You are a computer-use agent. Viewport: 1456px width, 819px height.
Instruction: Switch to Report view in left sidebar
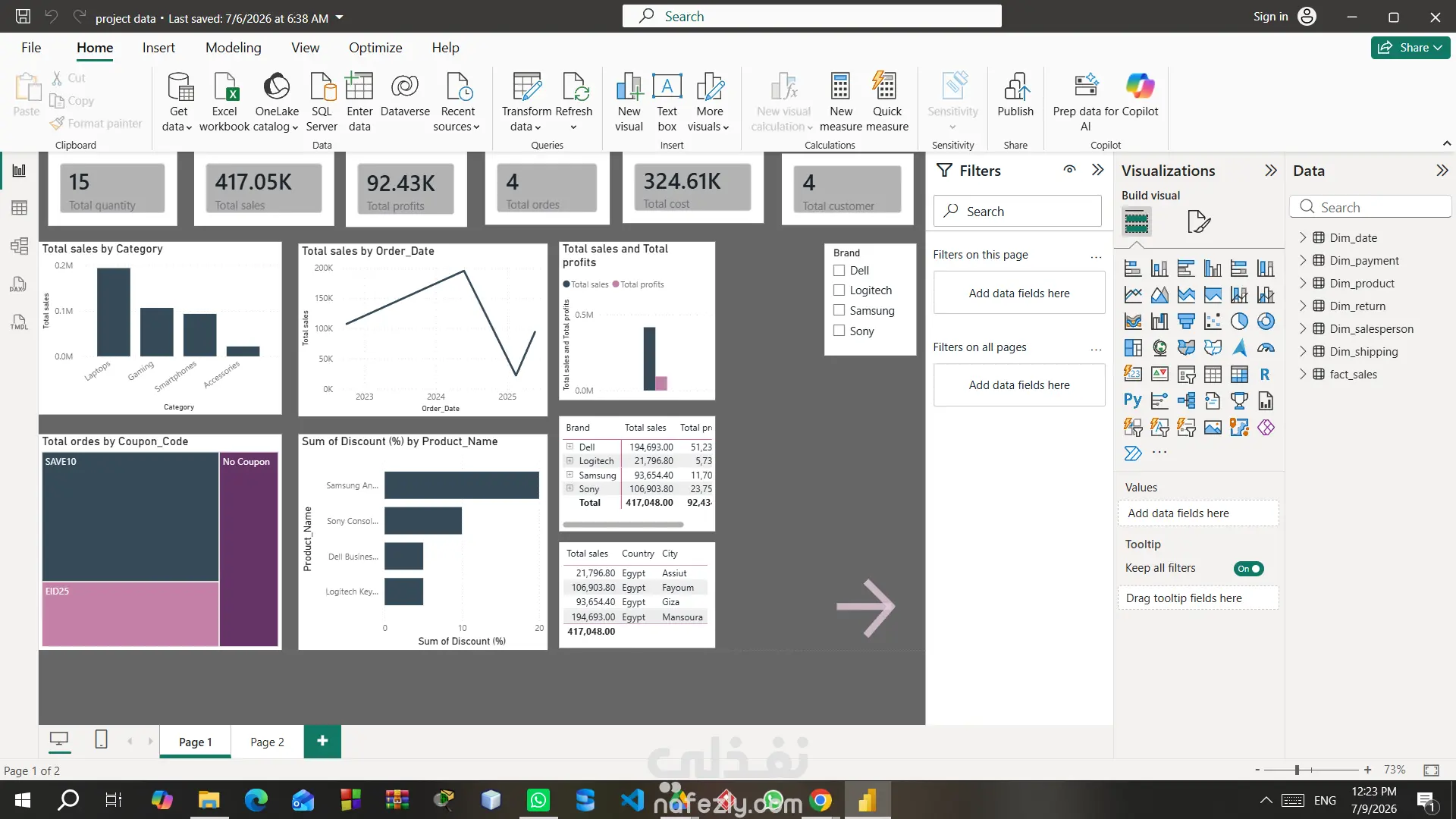[19, 171]
